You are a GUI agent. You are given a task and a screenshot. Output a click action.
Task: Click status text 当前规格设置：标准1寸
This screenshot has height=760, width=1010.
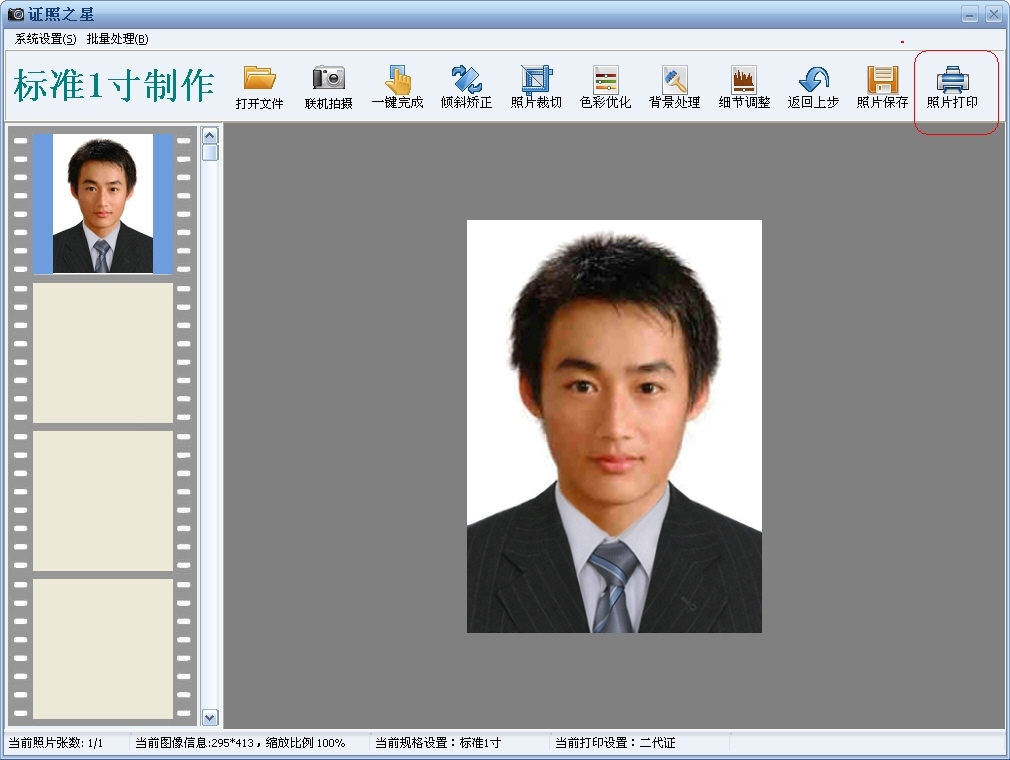pyautogui.click(x=438, y=743)
